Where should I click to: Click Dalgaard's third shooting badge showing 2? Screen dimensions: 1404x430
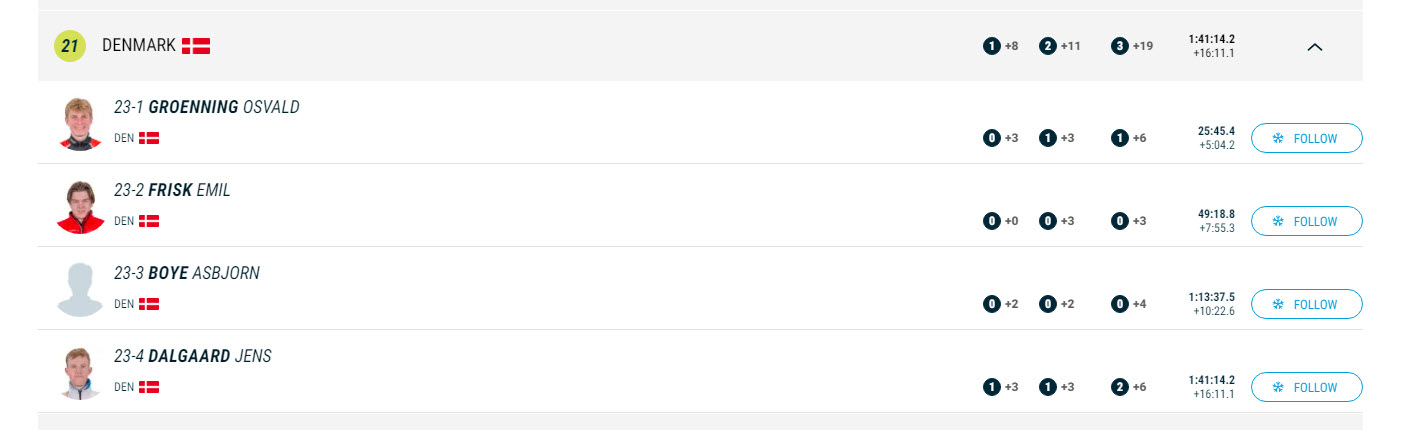tap(1120, 387)
